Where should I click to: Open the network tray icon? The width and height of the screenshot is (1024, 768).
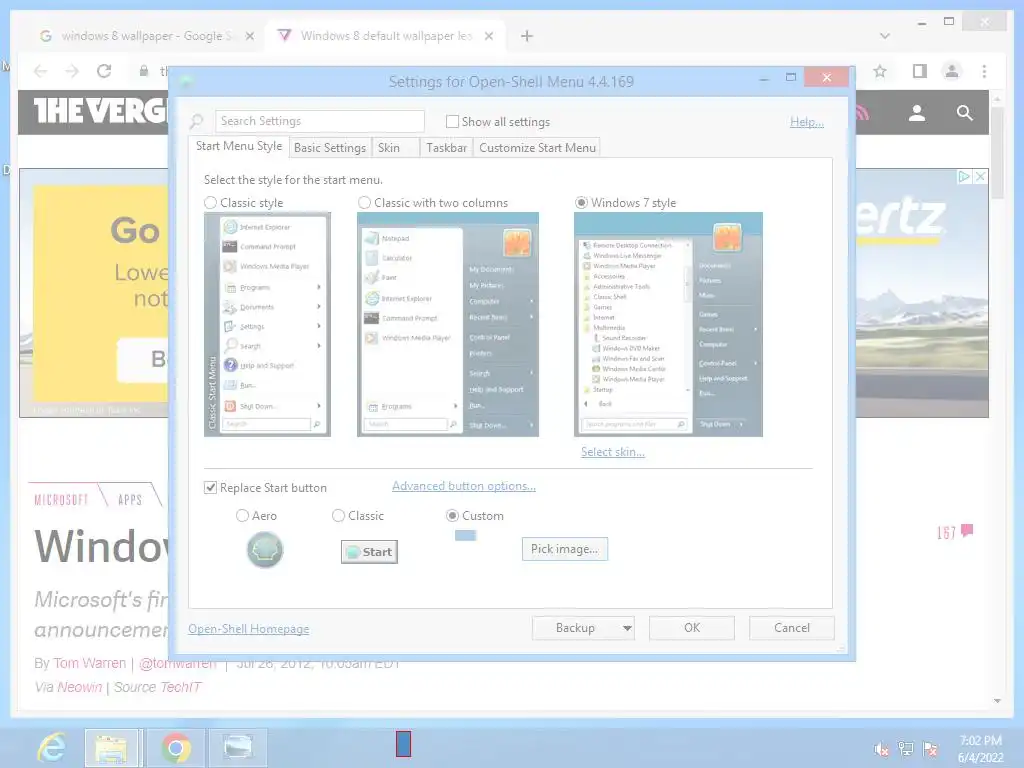point(906,748)
